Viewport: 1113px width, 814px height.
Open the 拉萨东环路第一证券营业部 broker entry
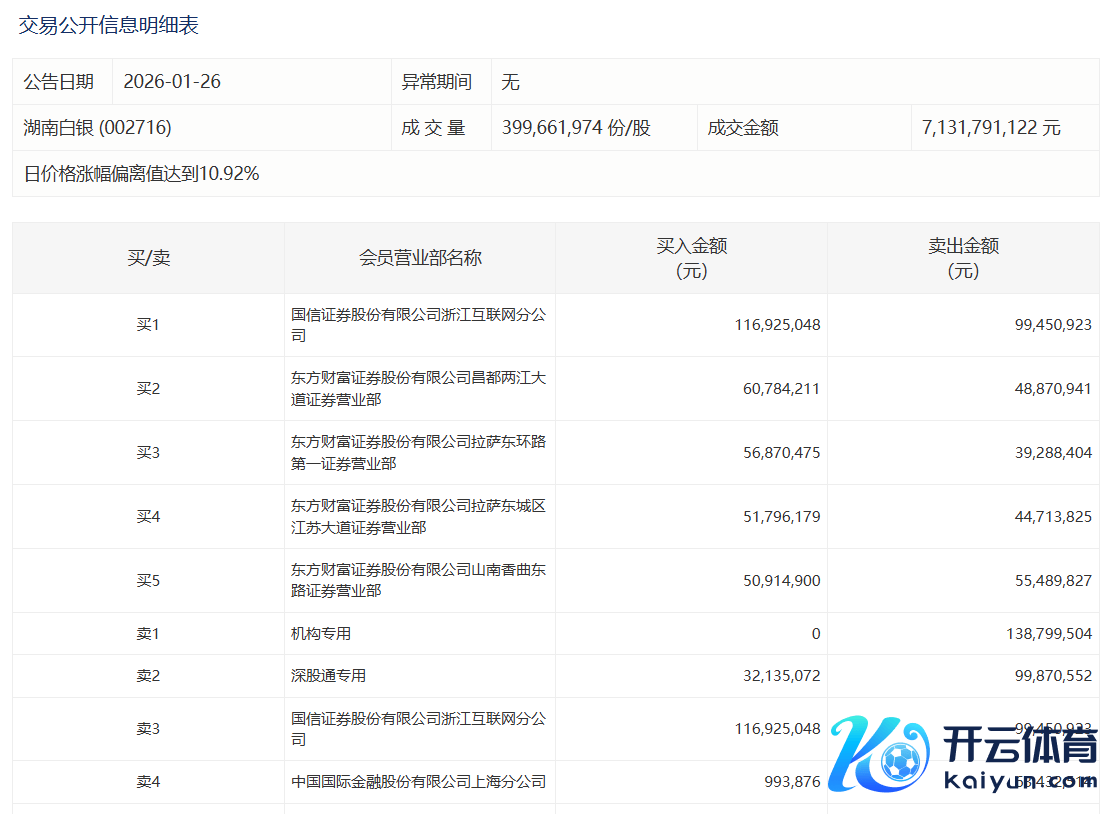click(x=418, y=453)
